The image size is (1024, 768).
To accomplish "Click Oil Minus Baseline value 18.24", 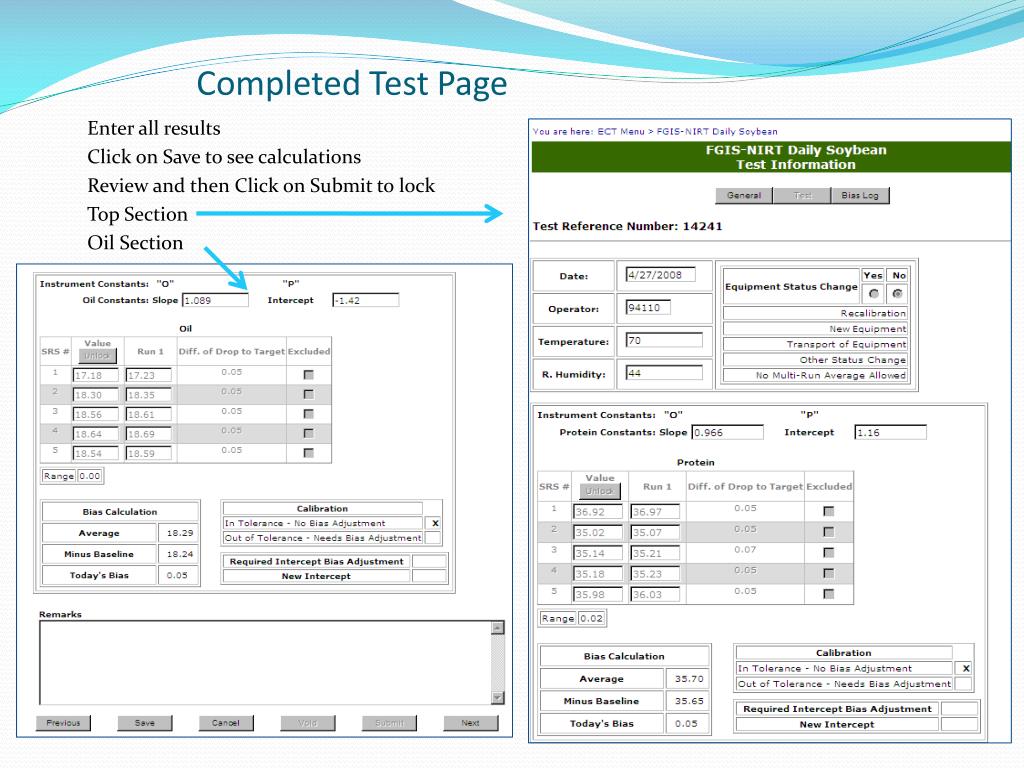I will click(179, 554).
